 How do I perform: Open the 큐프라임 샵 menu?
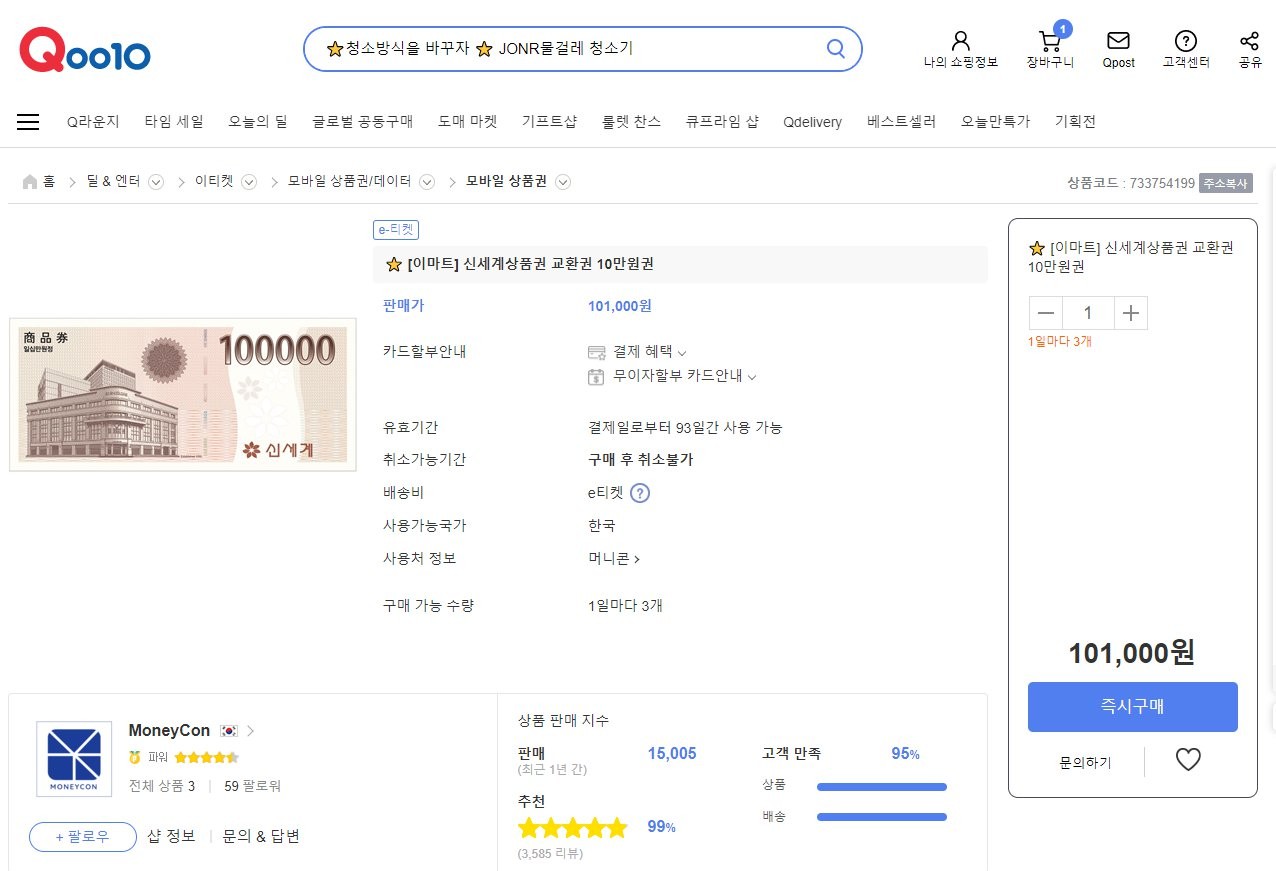click(722, 122)
